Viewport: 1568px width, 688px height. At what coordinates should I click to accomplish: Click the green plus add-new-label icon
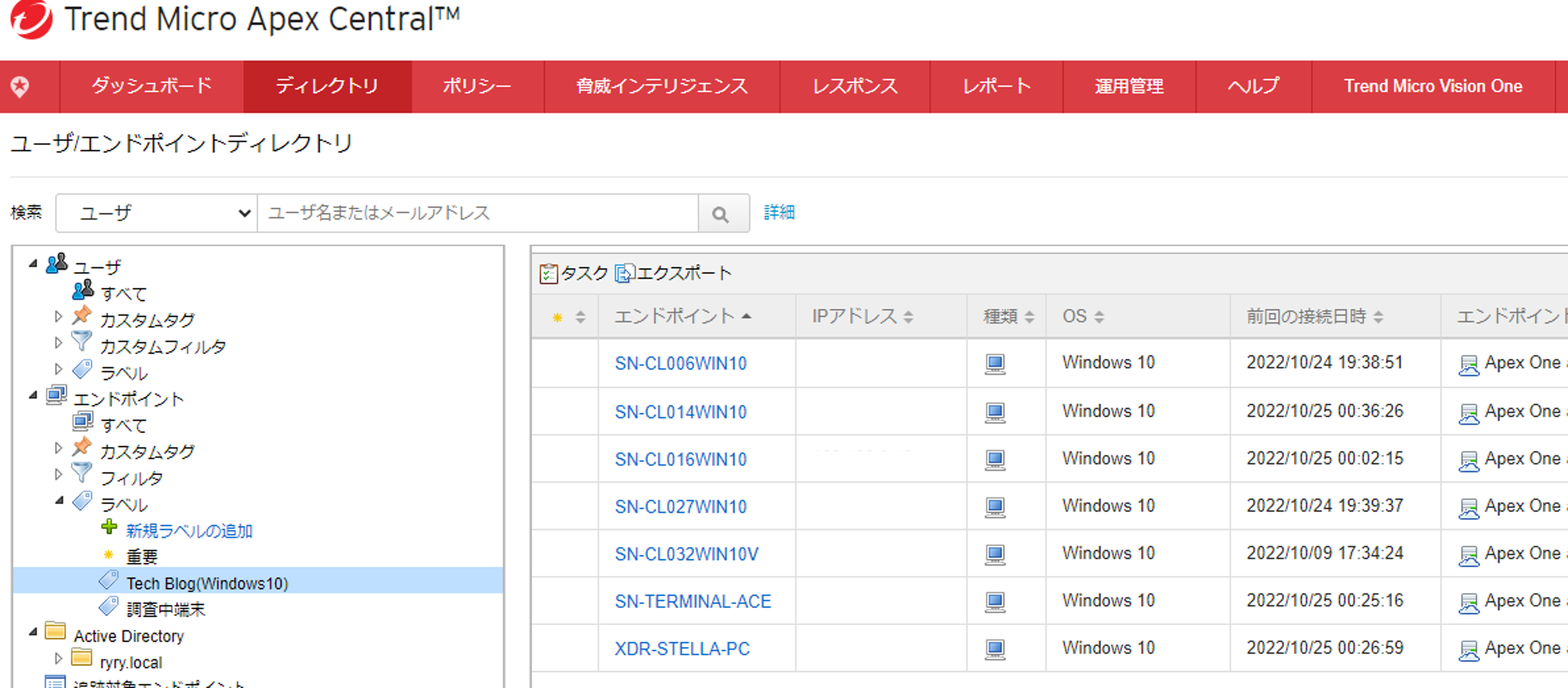[x=109, y=528]
